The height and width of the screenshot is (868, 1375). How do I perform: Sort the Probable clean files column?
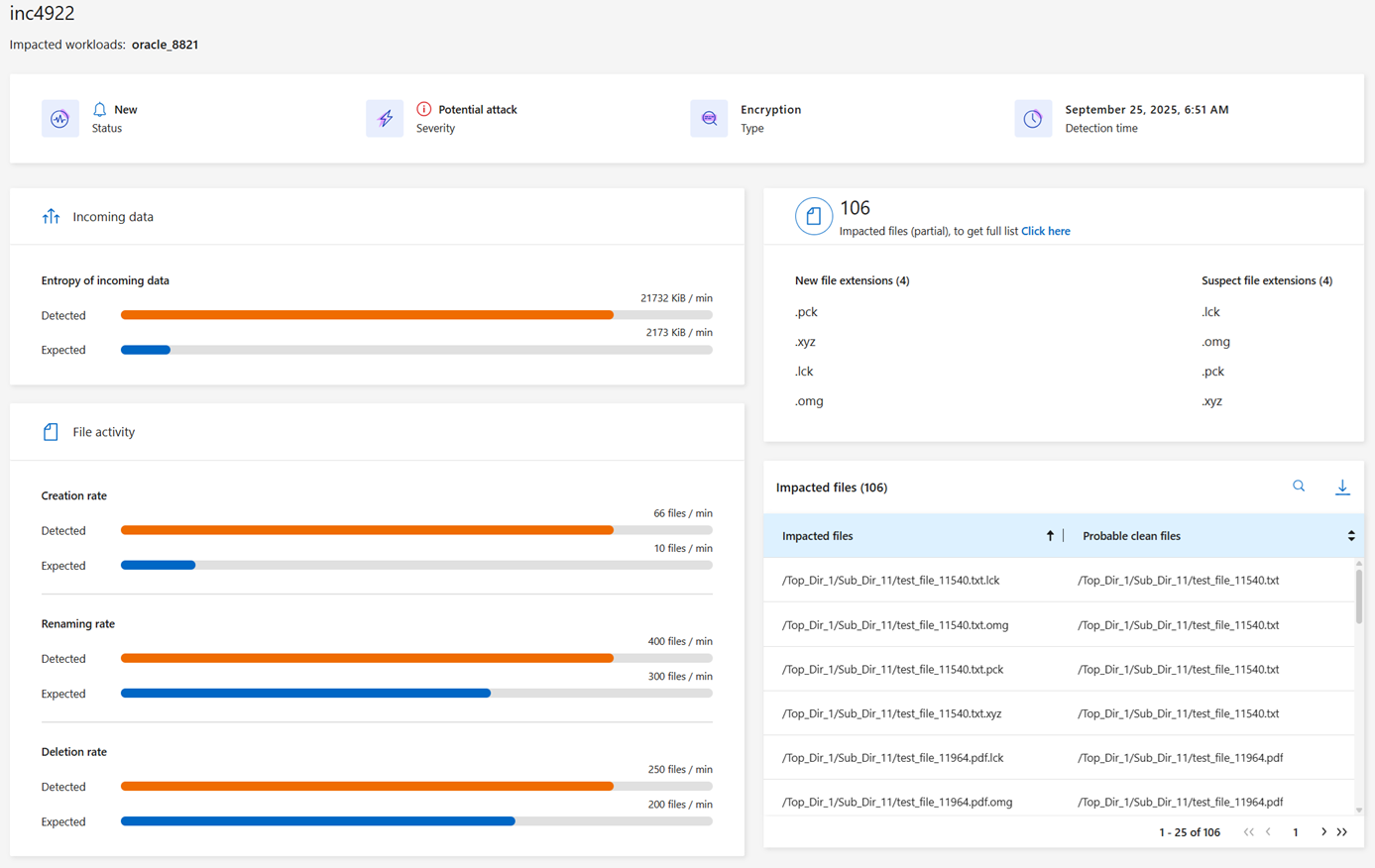(1350, 536)
